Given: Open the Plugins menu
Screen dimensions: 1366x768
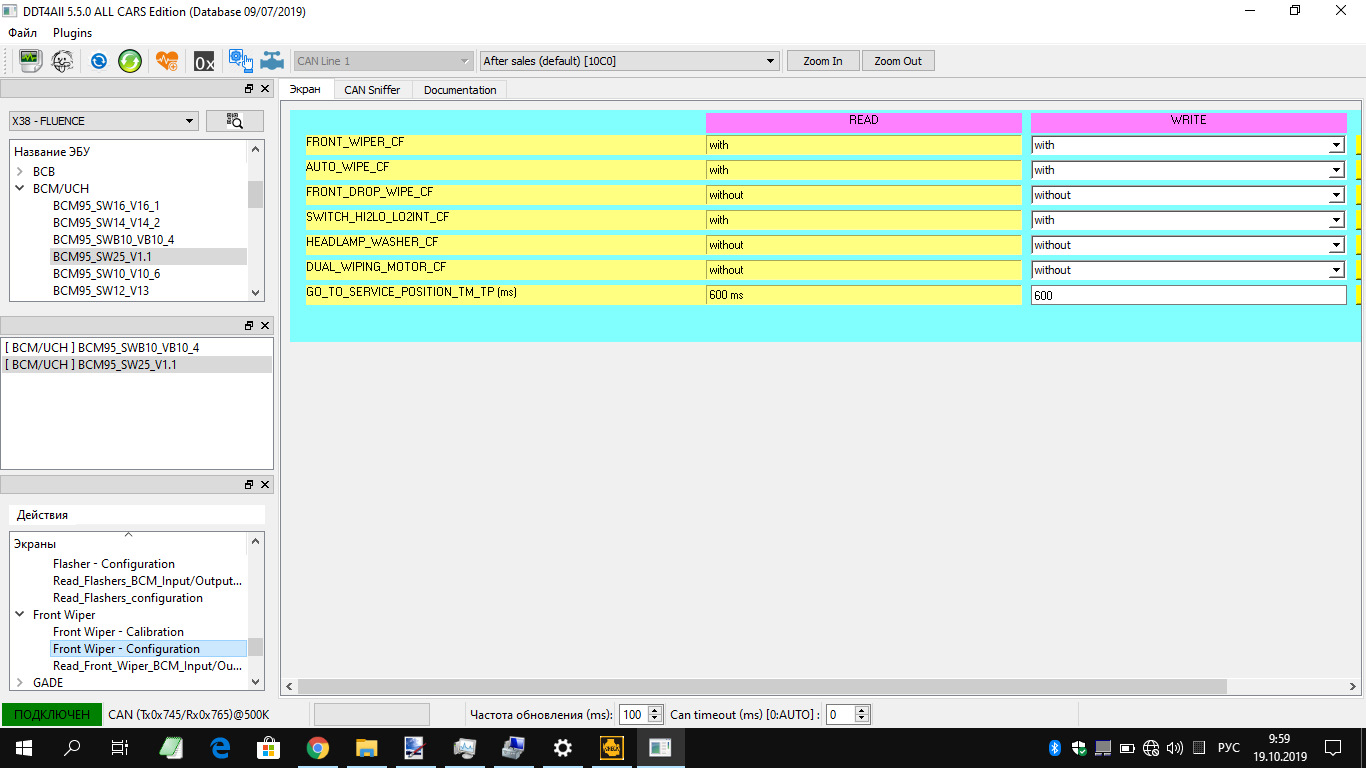Looking at the screenshot, I should tap(72, 33).
